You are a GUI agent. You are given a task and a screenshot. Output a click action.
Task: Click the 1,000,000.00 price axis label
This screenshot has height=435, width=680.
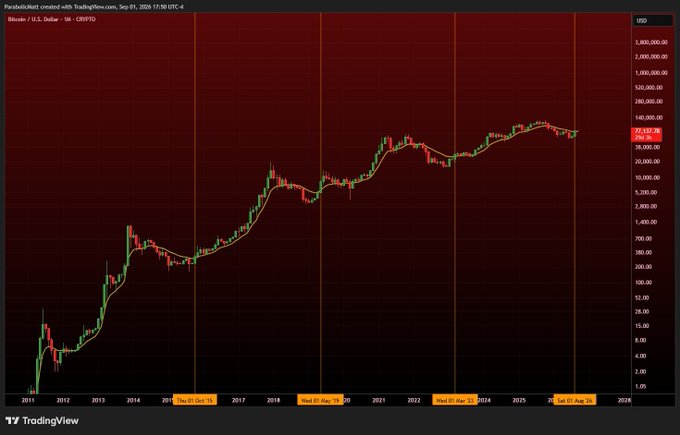point(651,73)
